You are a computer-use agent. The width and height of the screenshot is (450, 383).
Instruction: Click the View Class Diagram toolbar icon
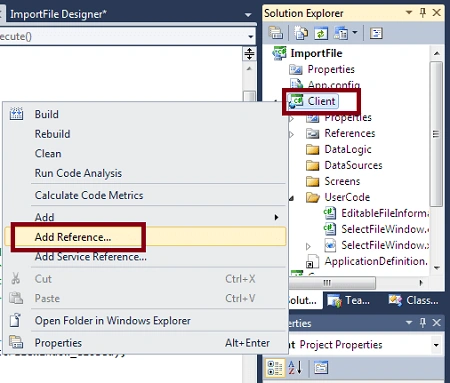376,33
